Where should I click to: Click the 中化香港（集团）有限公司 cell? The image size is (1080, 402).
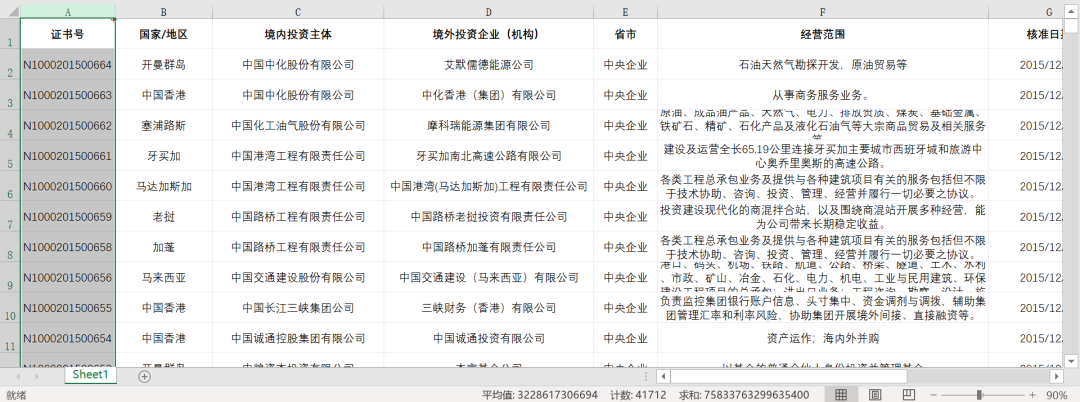click(488, 95)
